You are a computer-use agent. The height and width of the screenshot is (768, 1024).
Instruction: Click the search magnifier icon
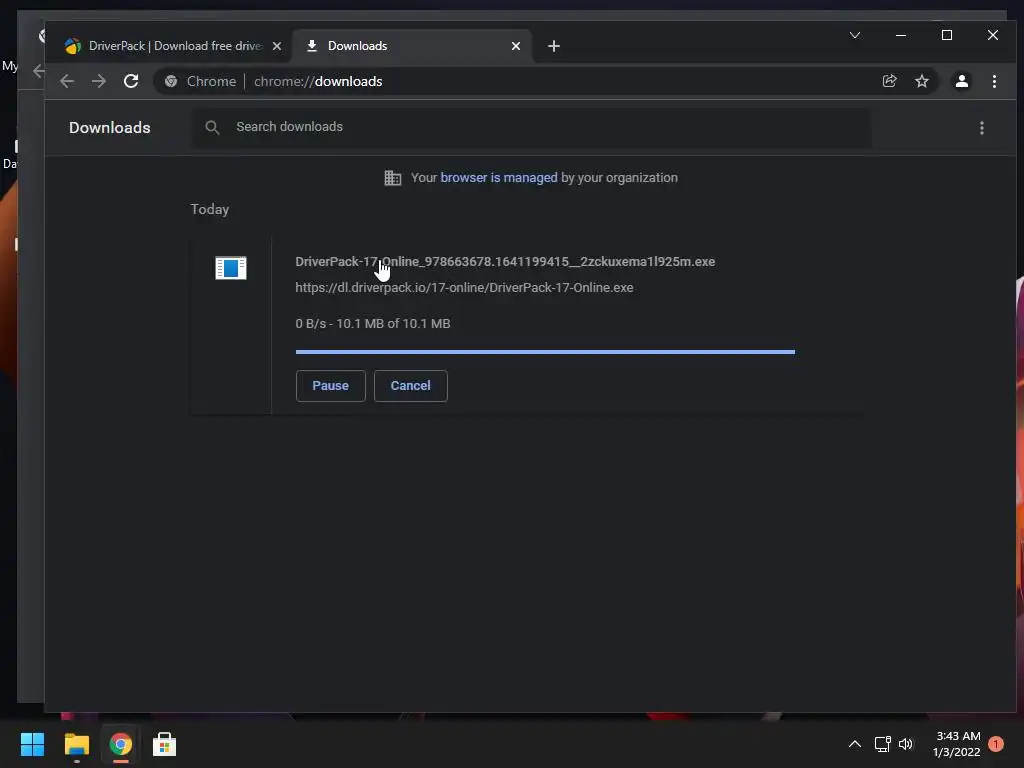[212, 127]
